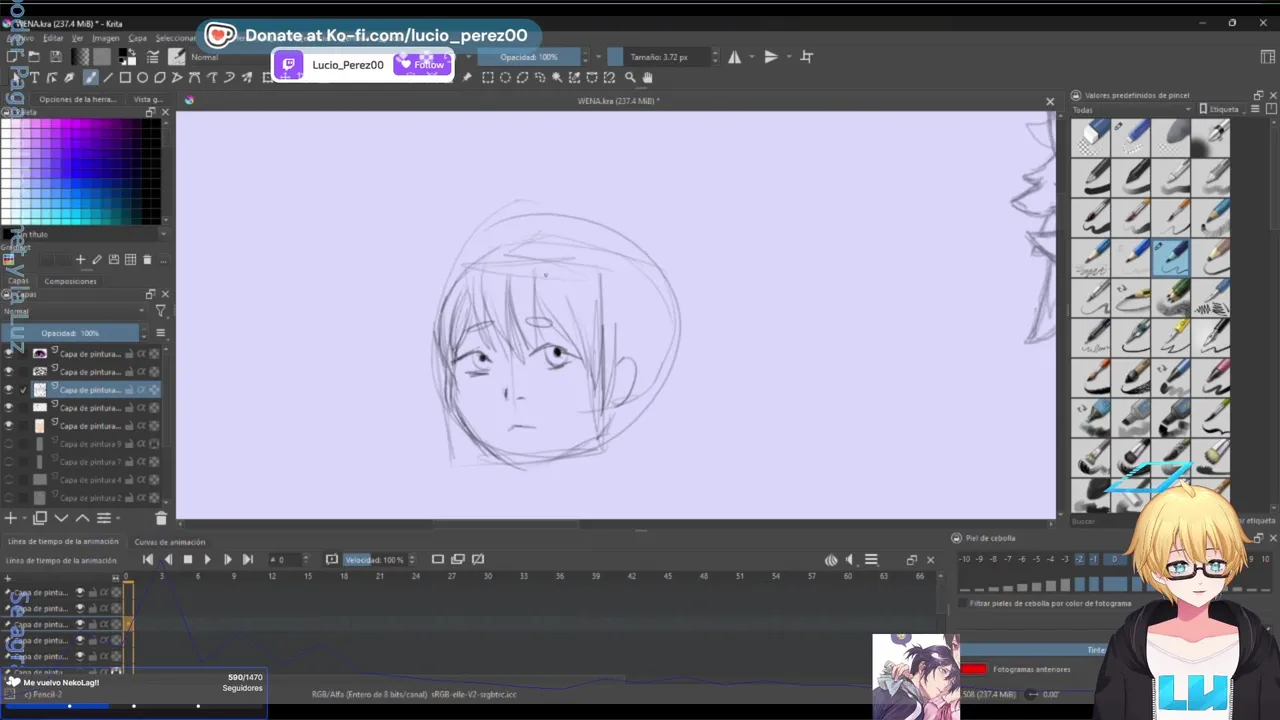Select the Pan hand tool

coord(647,77)
